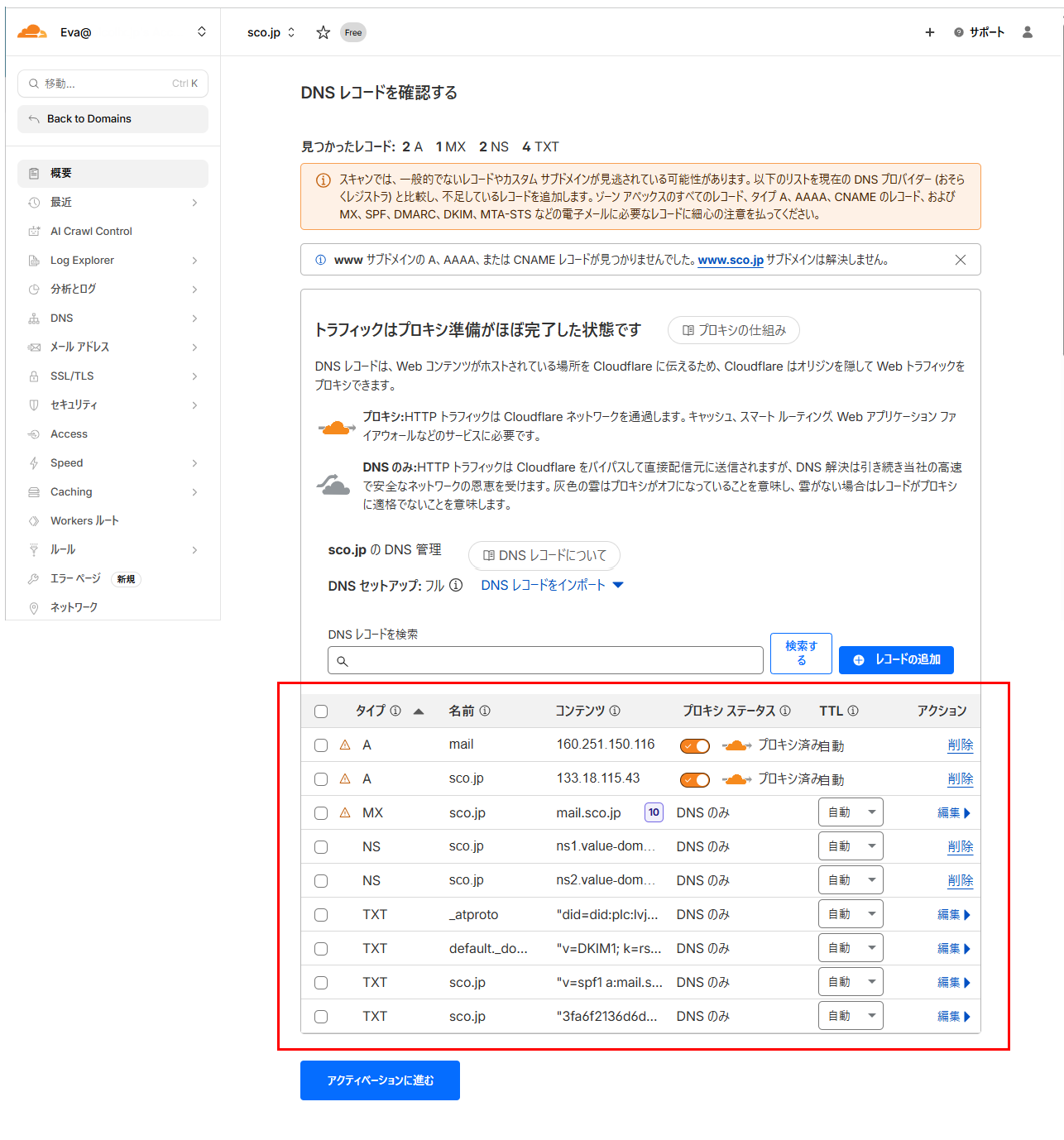Screen dimensions: 1064x1140
Task: Select all records with the header checkbox
Action: tap(320, 711)
